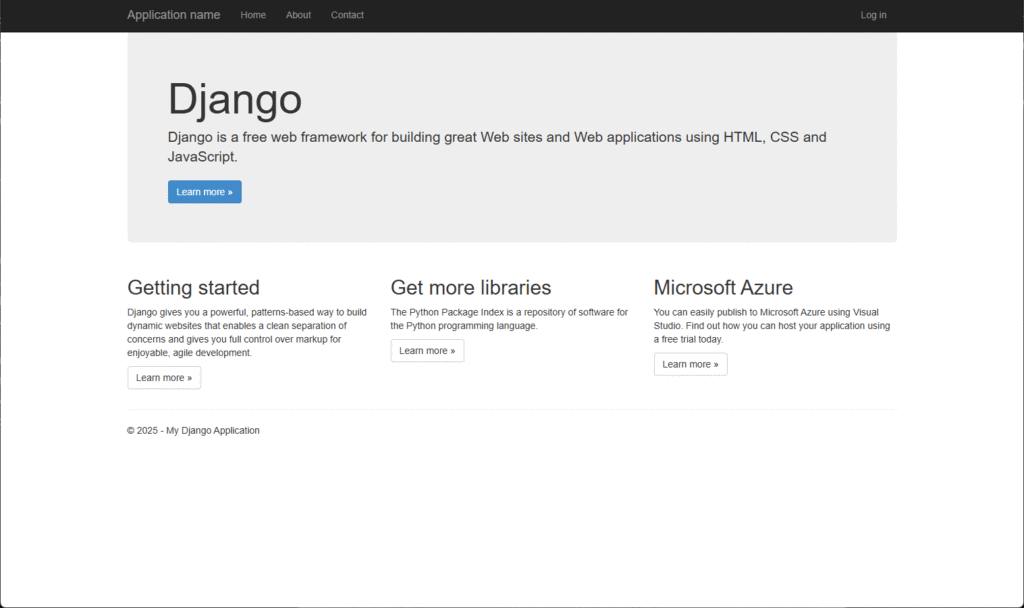Click the patterns-based dynamic websites paragraph
This screenshot has width=1024, height=608.
(246, 332)
